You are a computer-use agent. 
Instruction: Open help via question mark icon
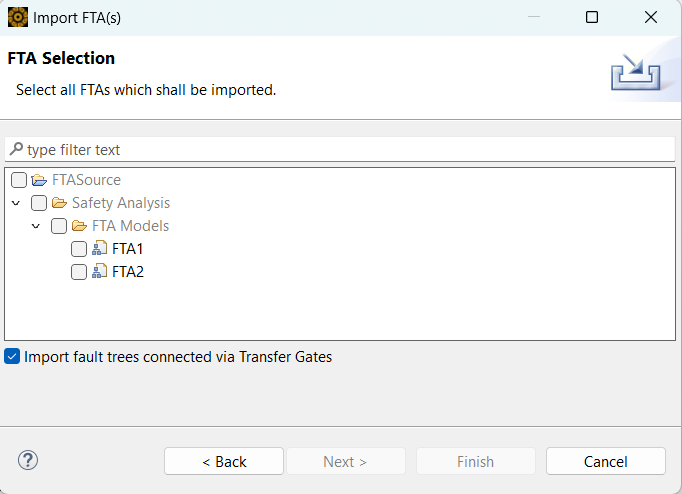pyautogui.click(x=28, y=461)
